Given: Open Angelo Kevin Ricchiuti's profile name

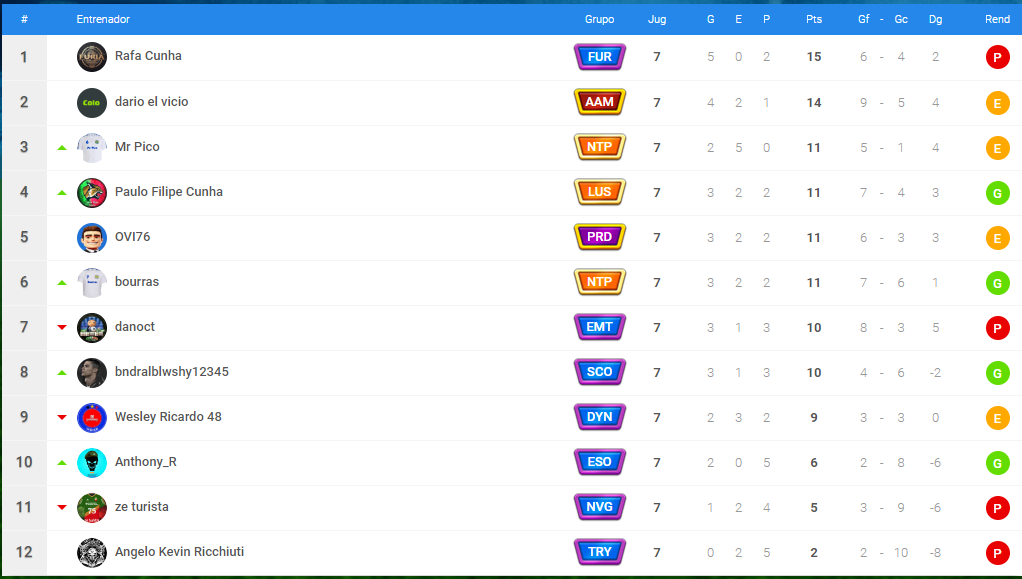Looking at the screenshot, I should [x=179, y=552].
